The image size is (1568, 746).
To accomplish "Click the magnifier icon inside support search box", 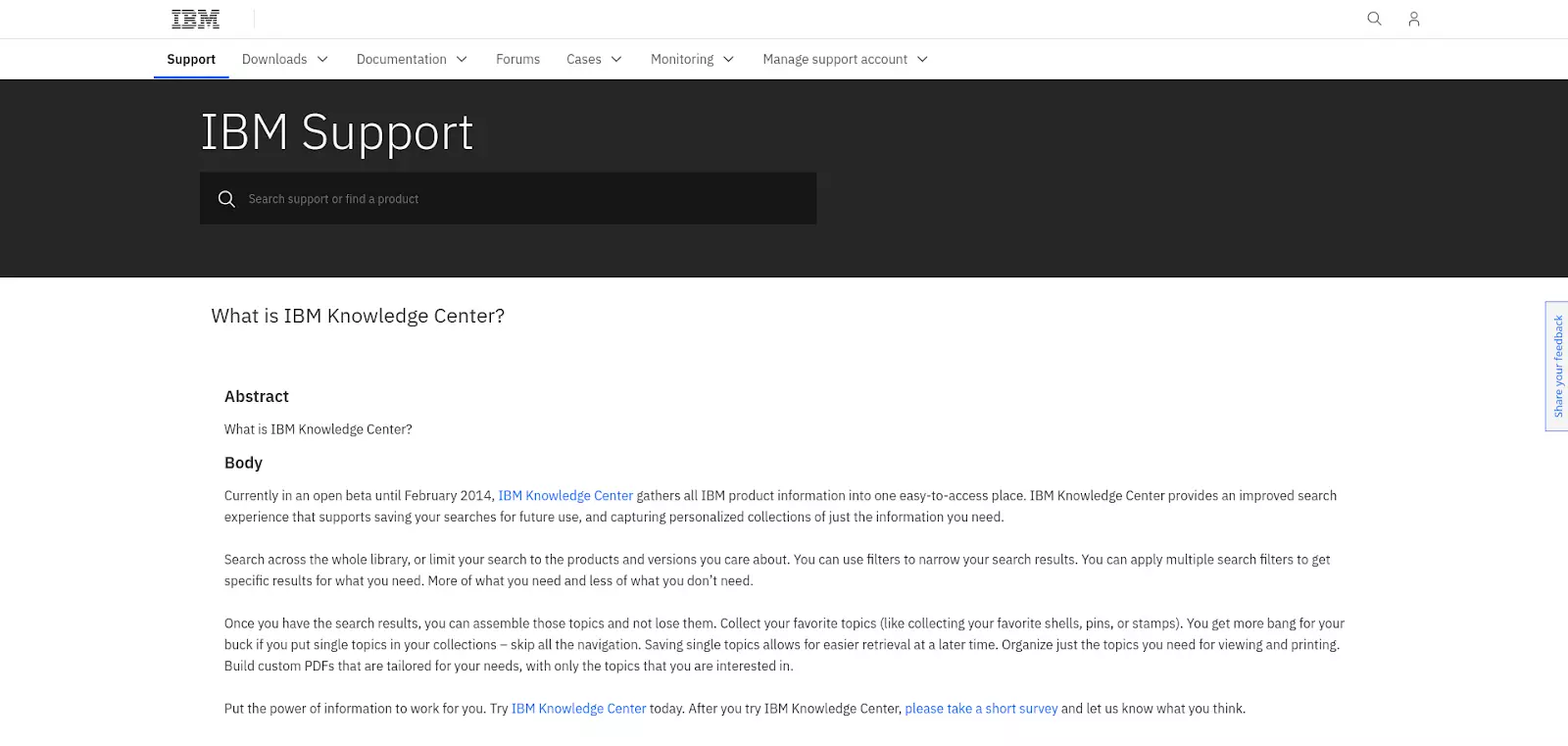I will coord(226,199).
